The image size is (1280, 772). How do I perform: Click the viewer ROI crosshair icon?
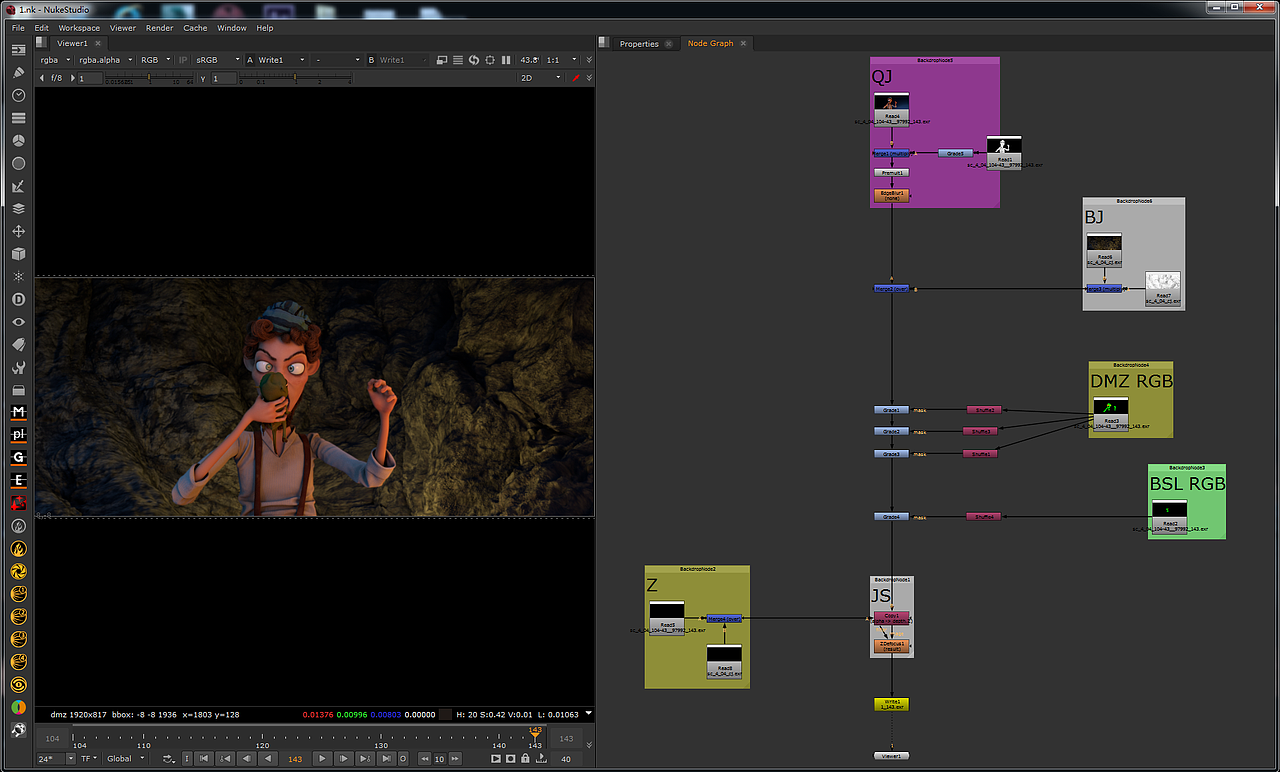pyautogui.click(x=490, y=60)
